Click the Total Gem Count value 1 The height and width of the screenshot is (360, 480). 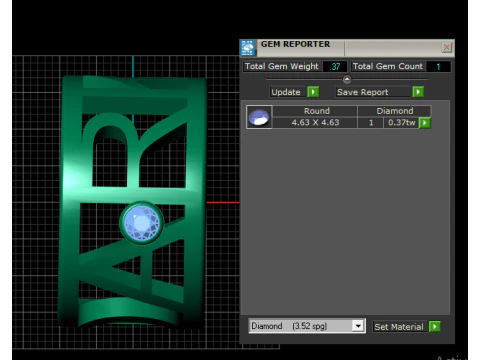tap(438, 67)
